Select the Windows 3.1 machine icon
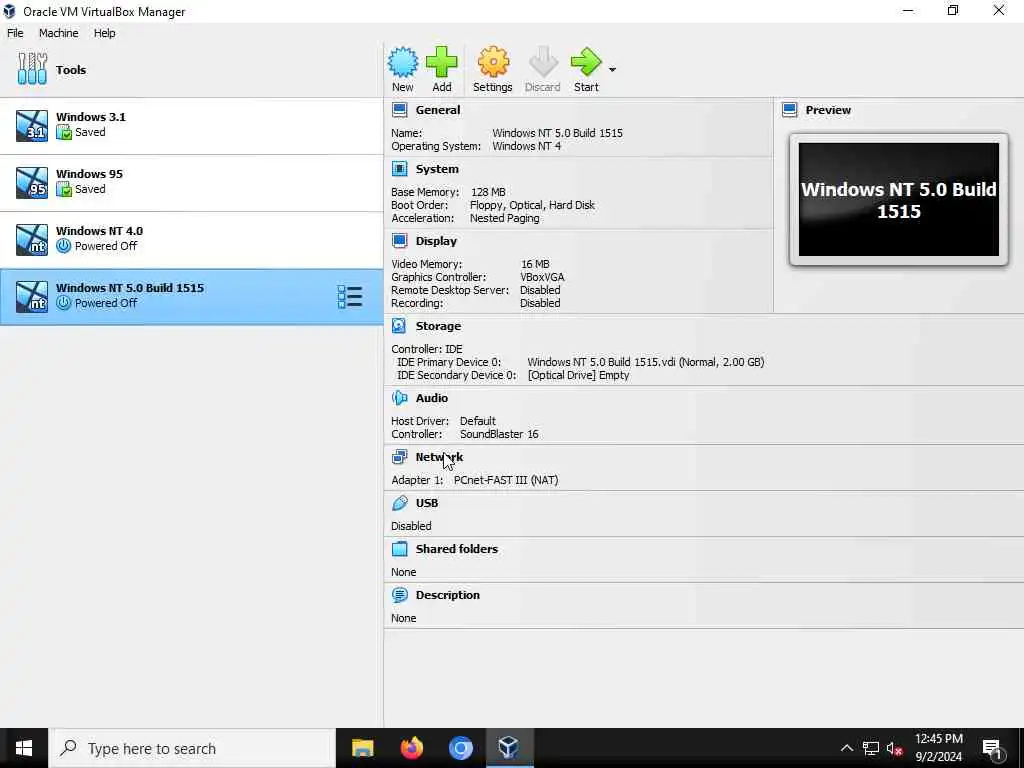The width and height of the screenshot is (1024, 768). coord(32,125)
